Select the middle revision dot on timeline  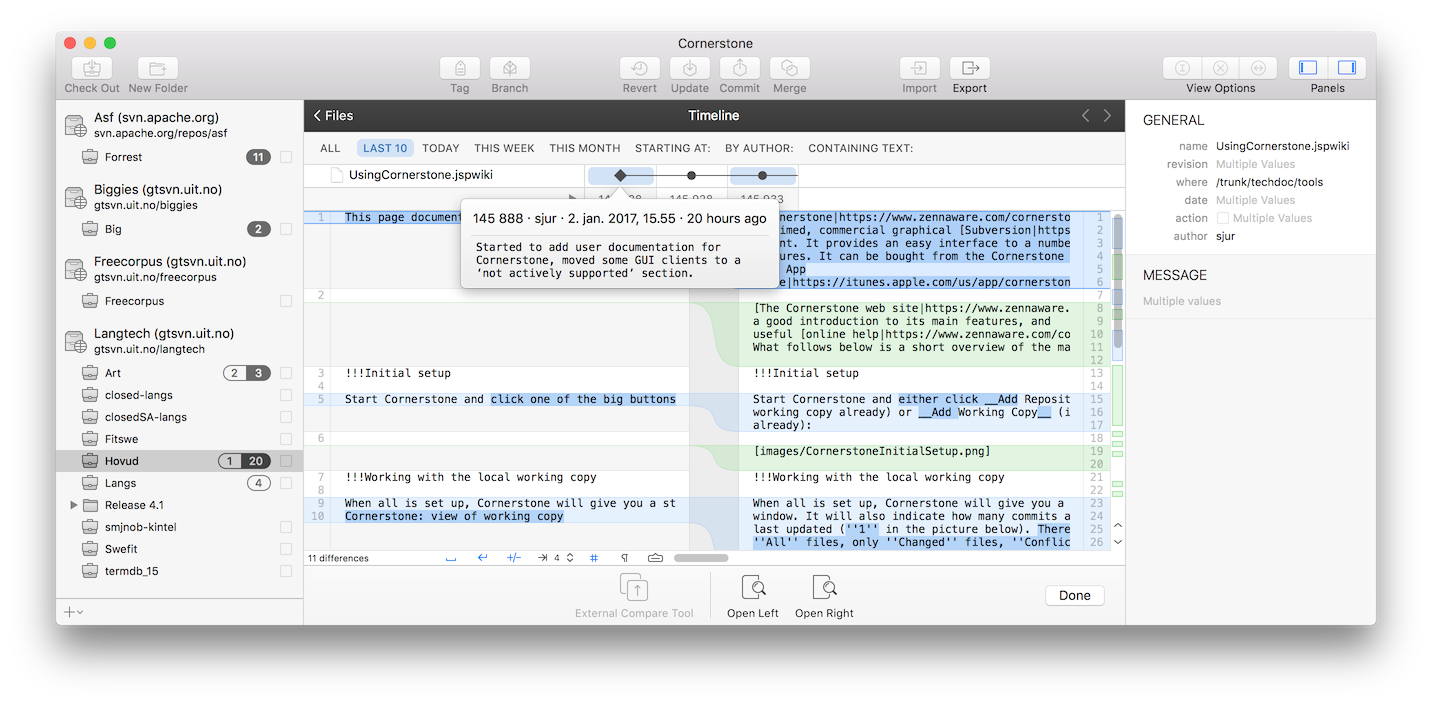pyautogui.click(x=691, y=176)
